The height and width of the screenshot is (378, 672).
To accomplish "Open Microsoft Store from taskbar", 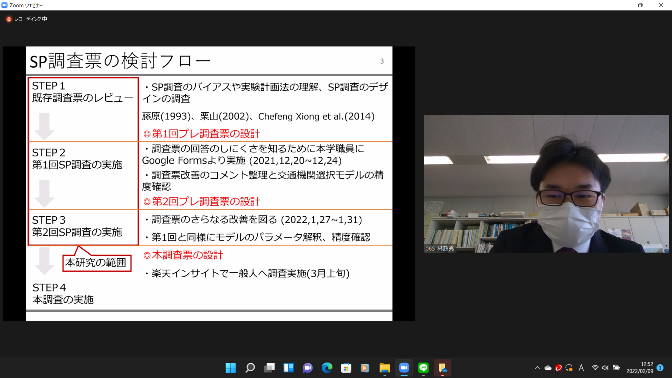I will click(x=346, y=368).
